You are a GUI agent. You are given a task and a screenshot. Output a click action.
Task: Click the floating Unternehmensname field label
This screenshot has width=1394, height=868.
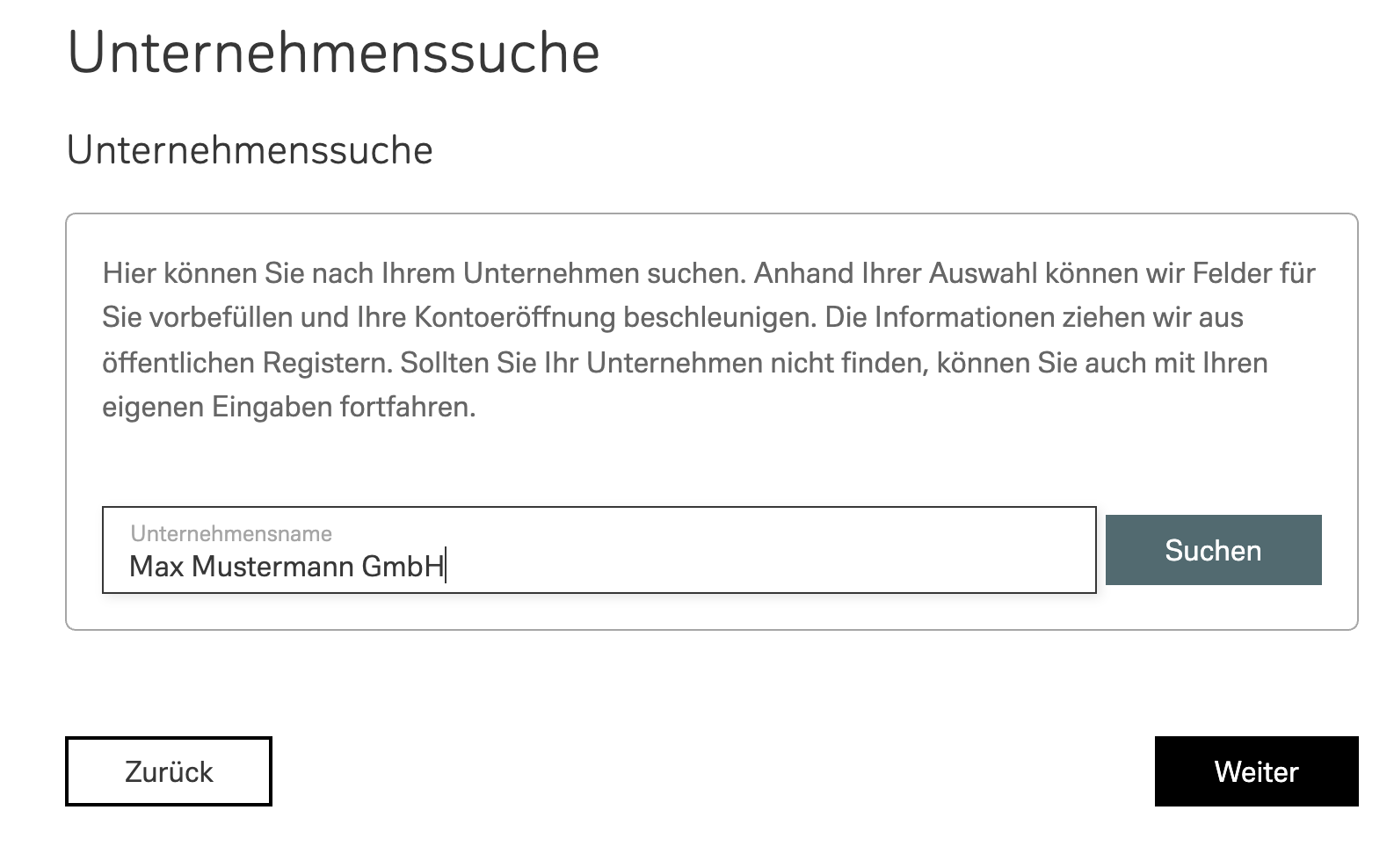pos(231,533)
